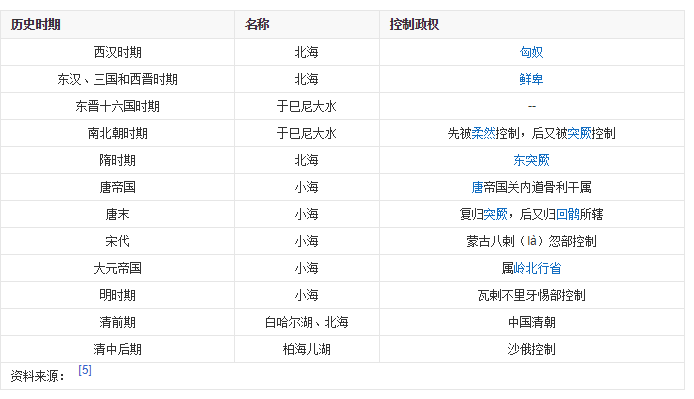Select the 西汉时期 cell
The width and height of the screenshot is (694, 399).
117,52
